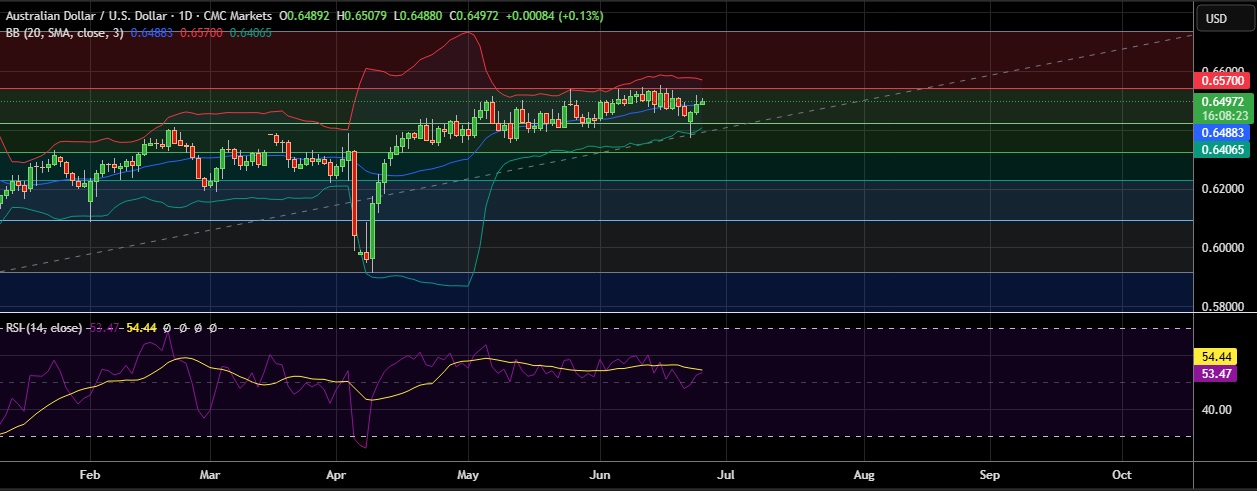Click the L0.64880 low value in the header

click(x=420, y=18)
